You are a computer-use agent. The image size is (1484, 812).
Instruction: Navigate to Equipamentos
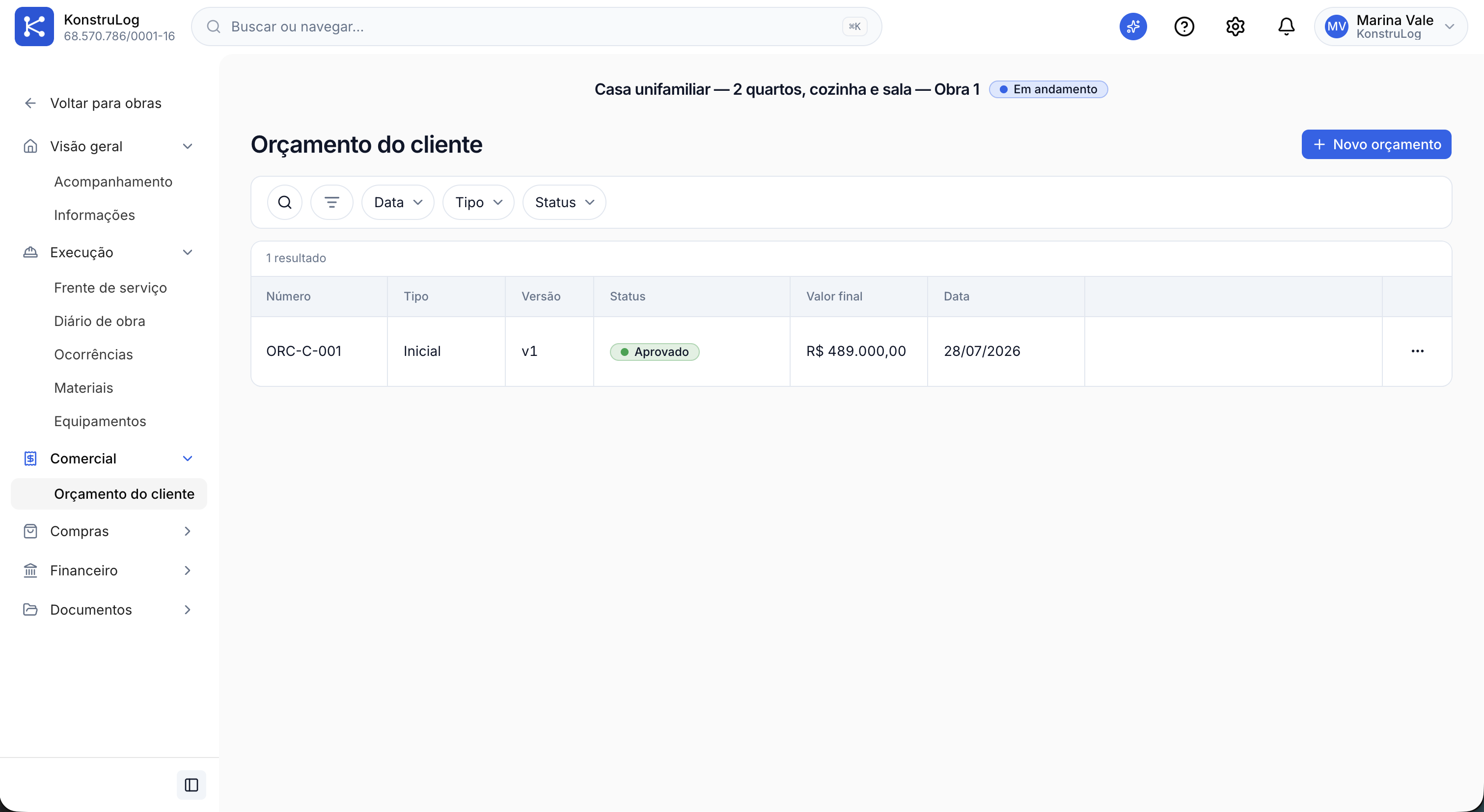100,421
